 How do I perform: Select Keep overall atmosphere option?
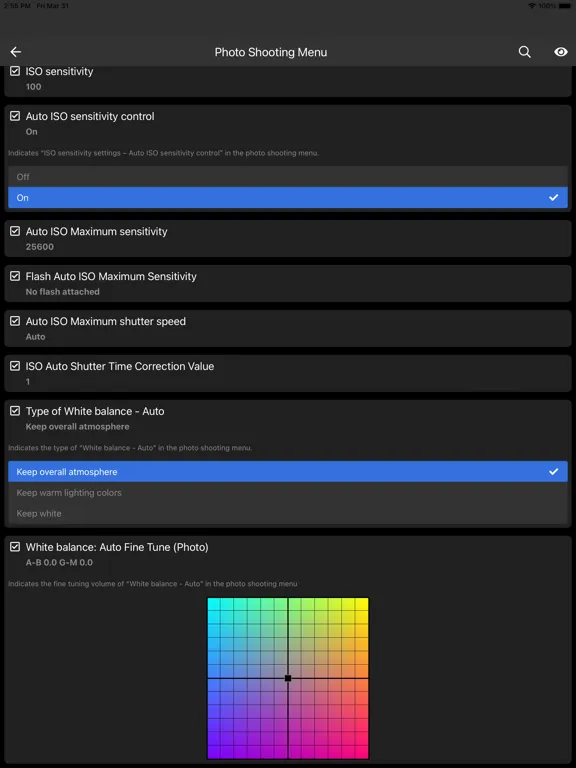(x=288, y=472)
